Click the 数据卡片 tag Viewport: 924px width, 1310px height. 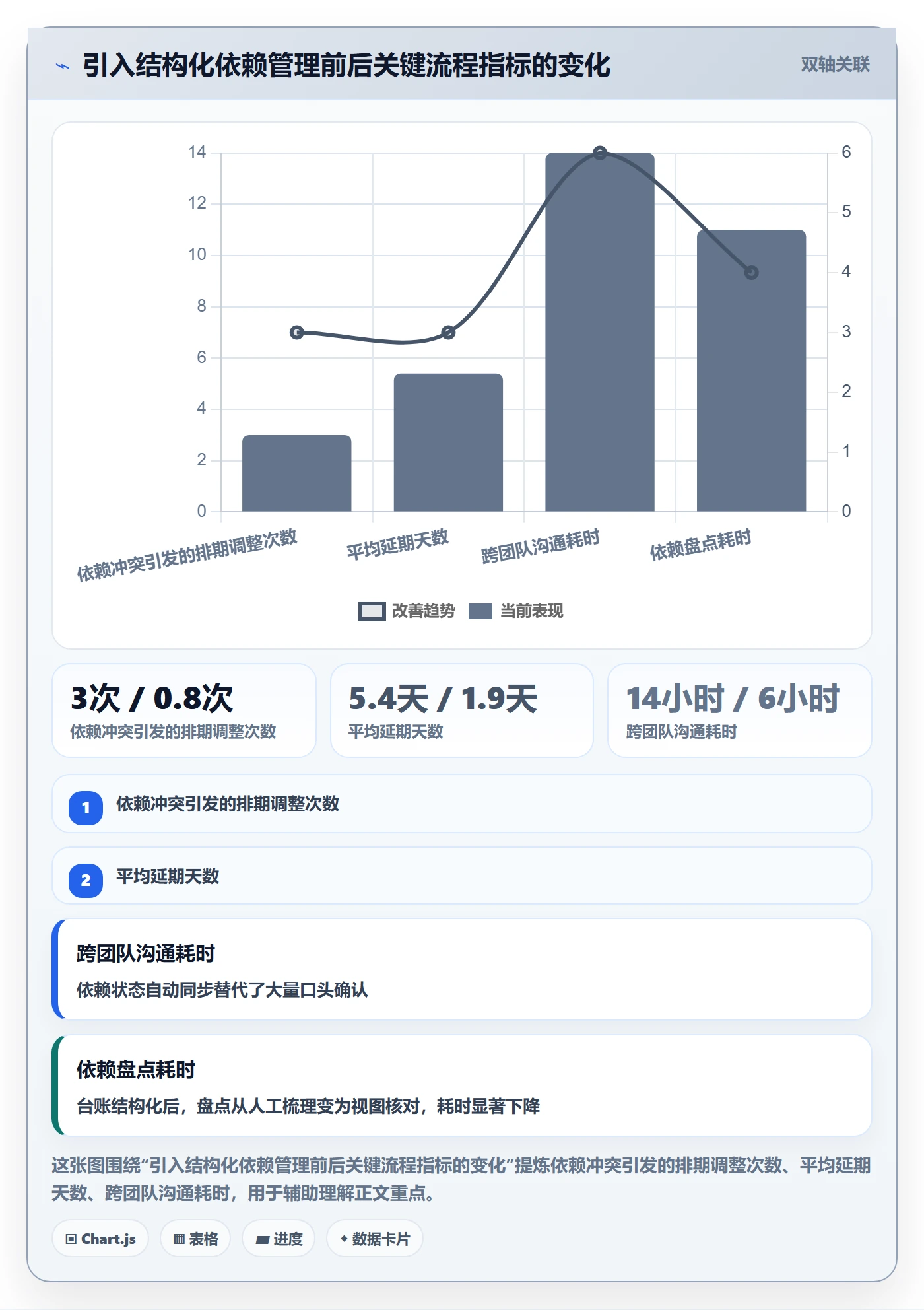coord(375,1239)
